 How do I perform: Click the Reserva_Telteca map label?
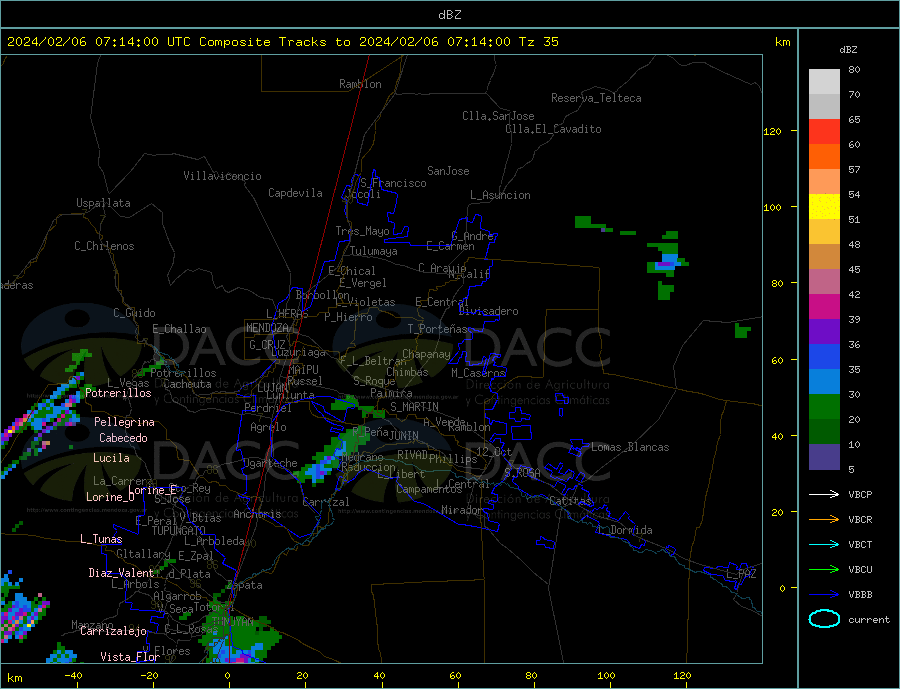tap(596, 98)
